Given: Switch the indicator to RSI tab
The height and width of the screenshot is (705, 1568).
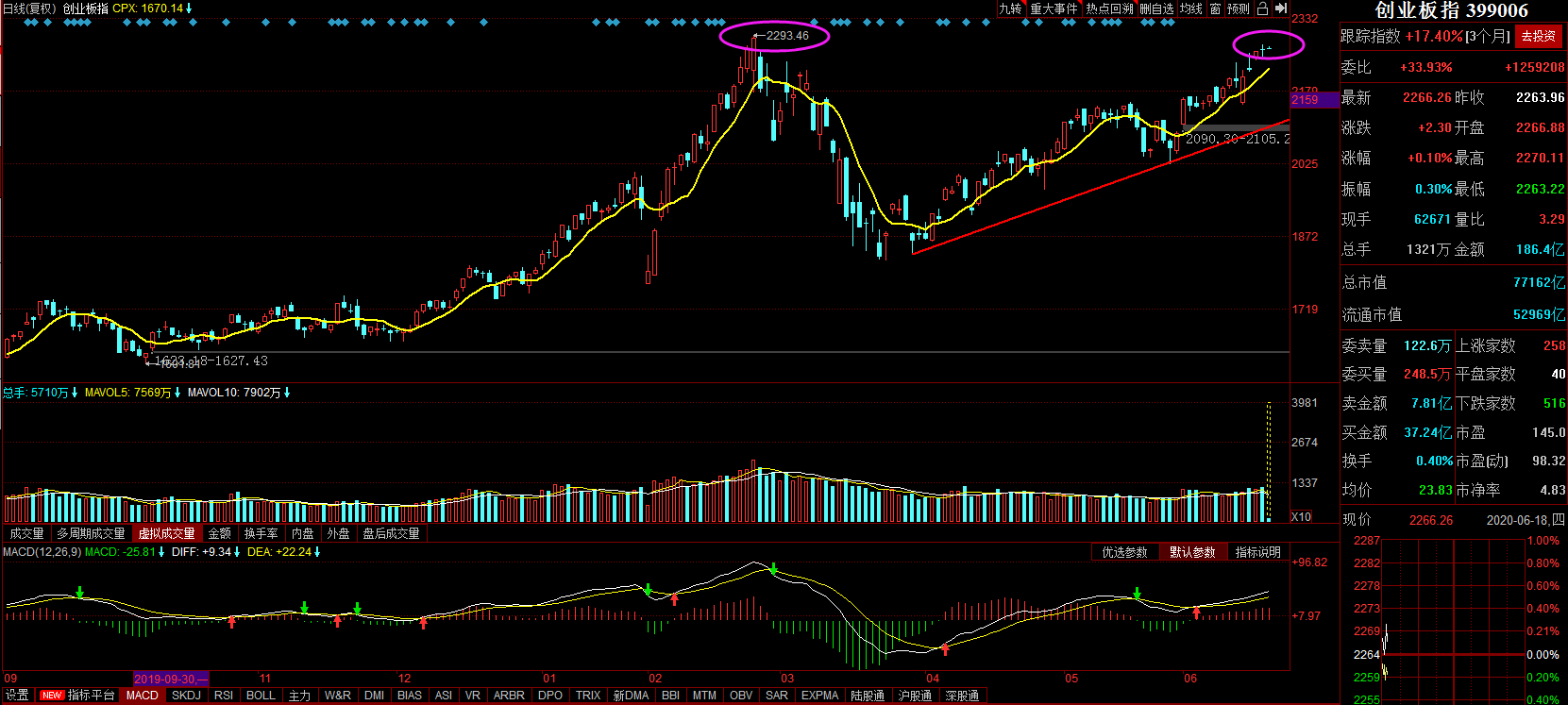Looking at the screenshot, I should pyautogui.click(x=224, y=696).
